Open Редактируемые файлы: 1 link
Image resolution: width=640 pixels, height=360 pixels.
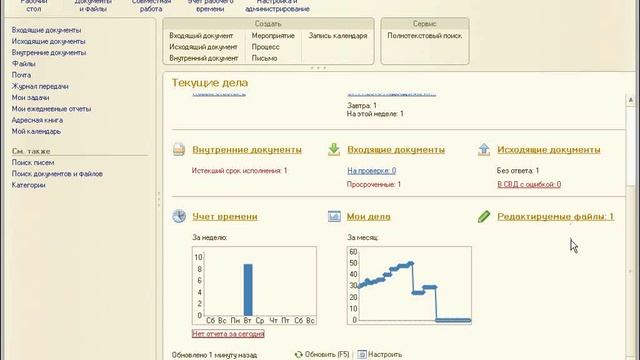point(555,217)
